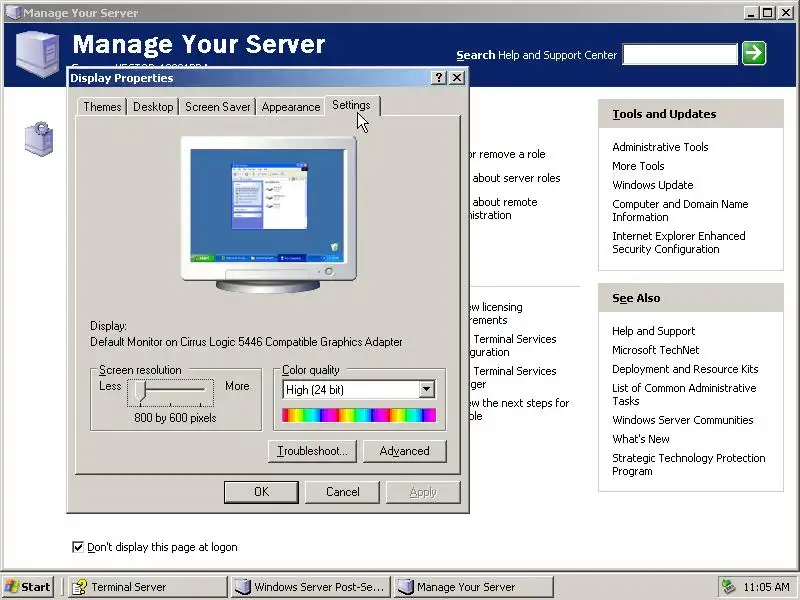Viewport: 800px width, 600px height.
Task: Click the server role icon on left
Action: point(39,138)
